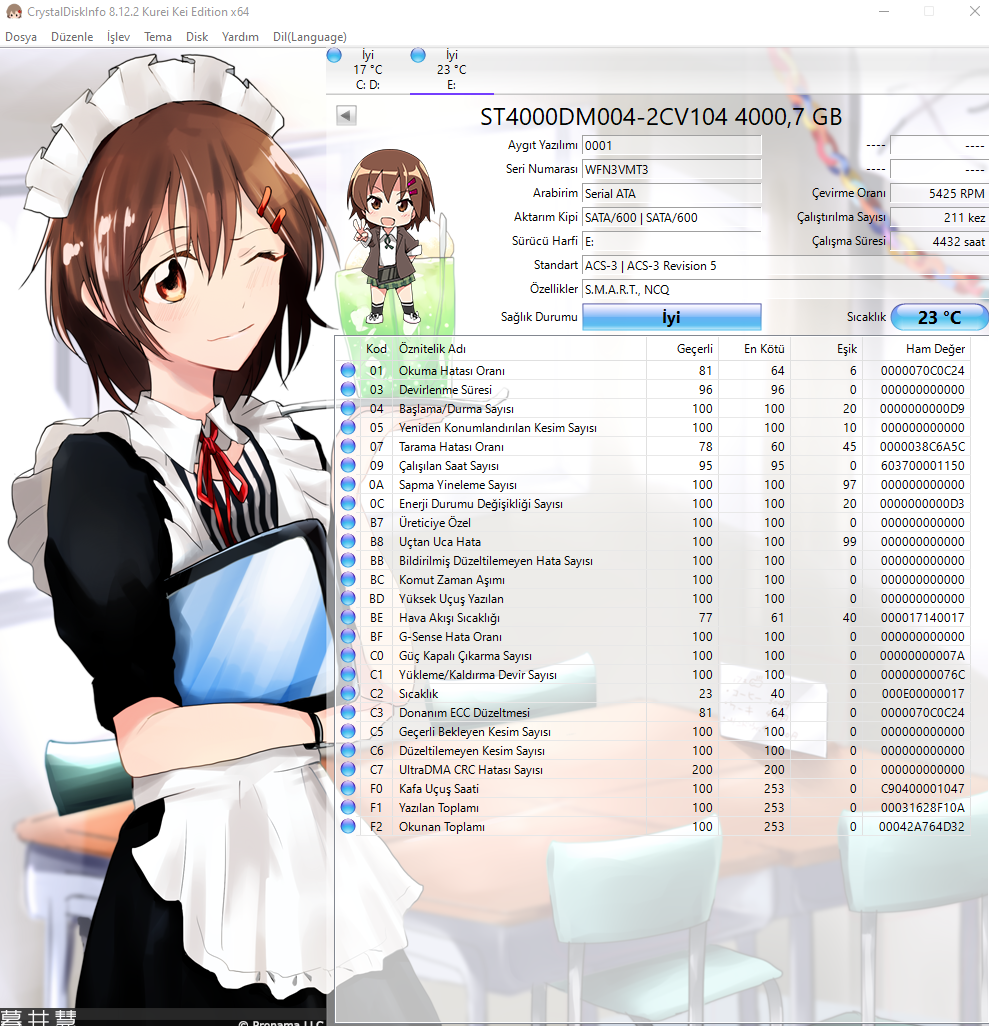Click the Çalıştırılma Sayısı 211 kez field
The width and height of the screenshot is (989, 1026).
pos(940,217)
